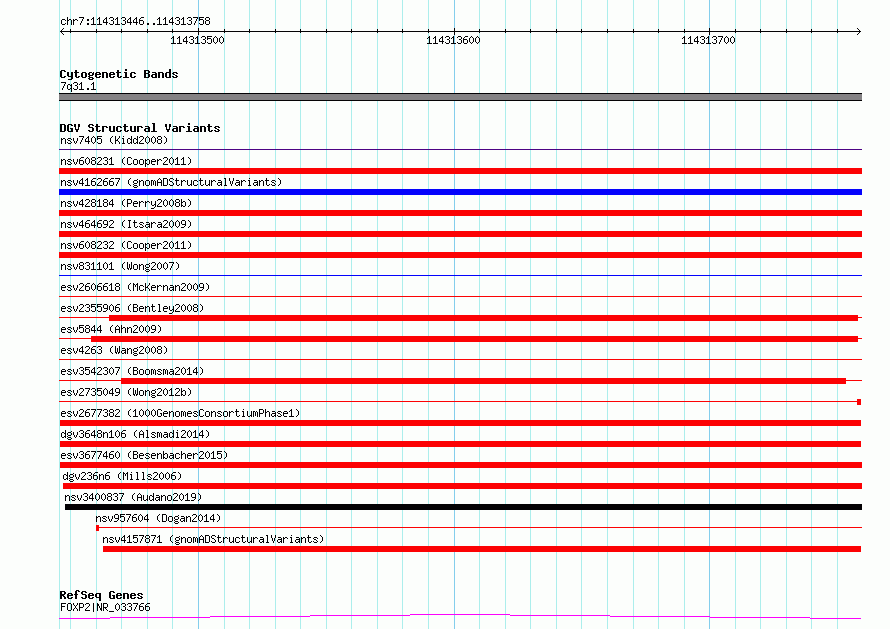Click the red bar under dgv236n6
The width and height of the screenshot is (890, 629).
point(463,486)
